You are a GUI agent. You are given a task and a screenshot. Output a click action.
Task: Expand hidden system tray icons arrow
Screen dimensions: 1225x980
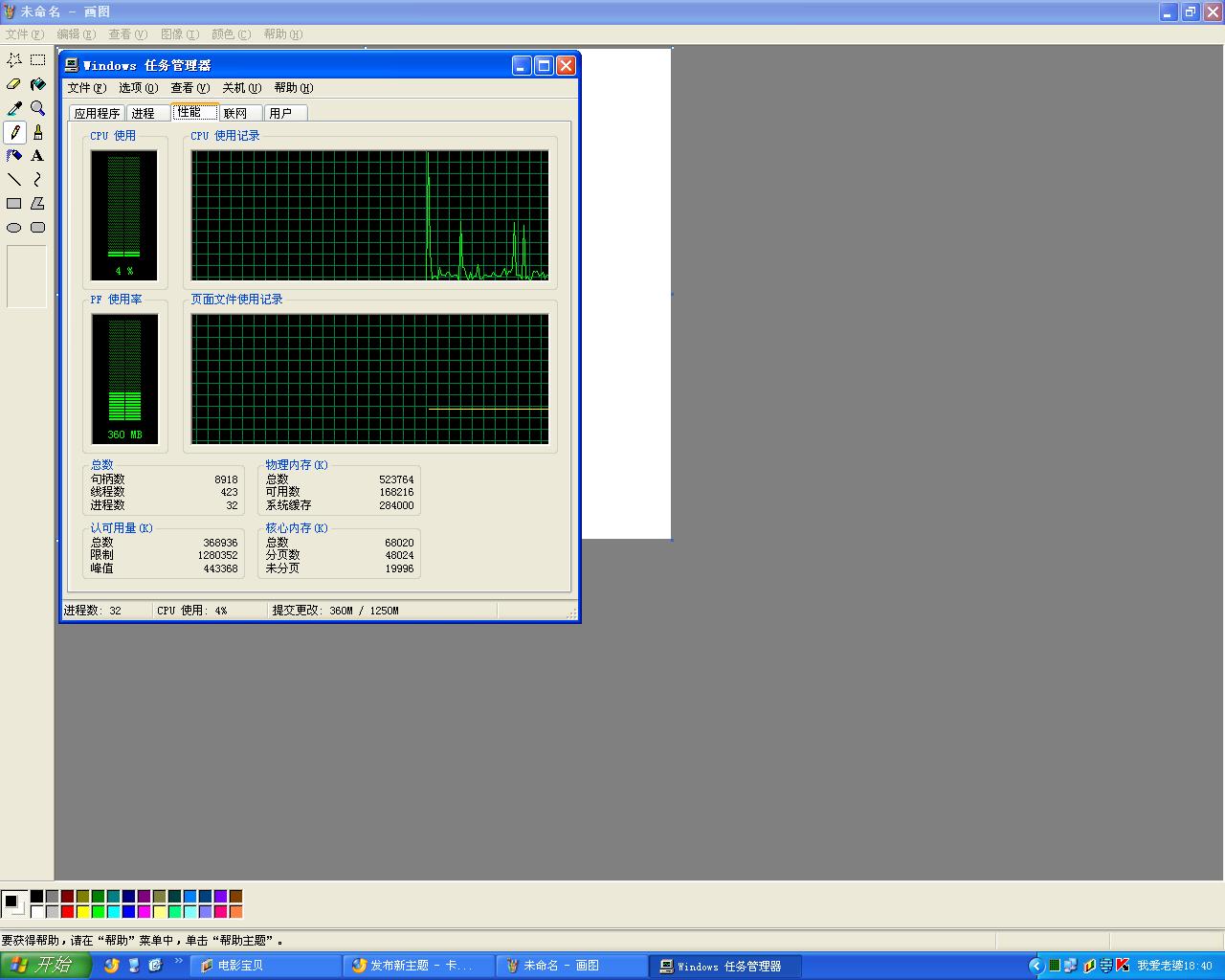click(1036, 966)
